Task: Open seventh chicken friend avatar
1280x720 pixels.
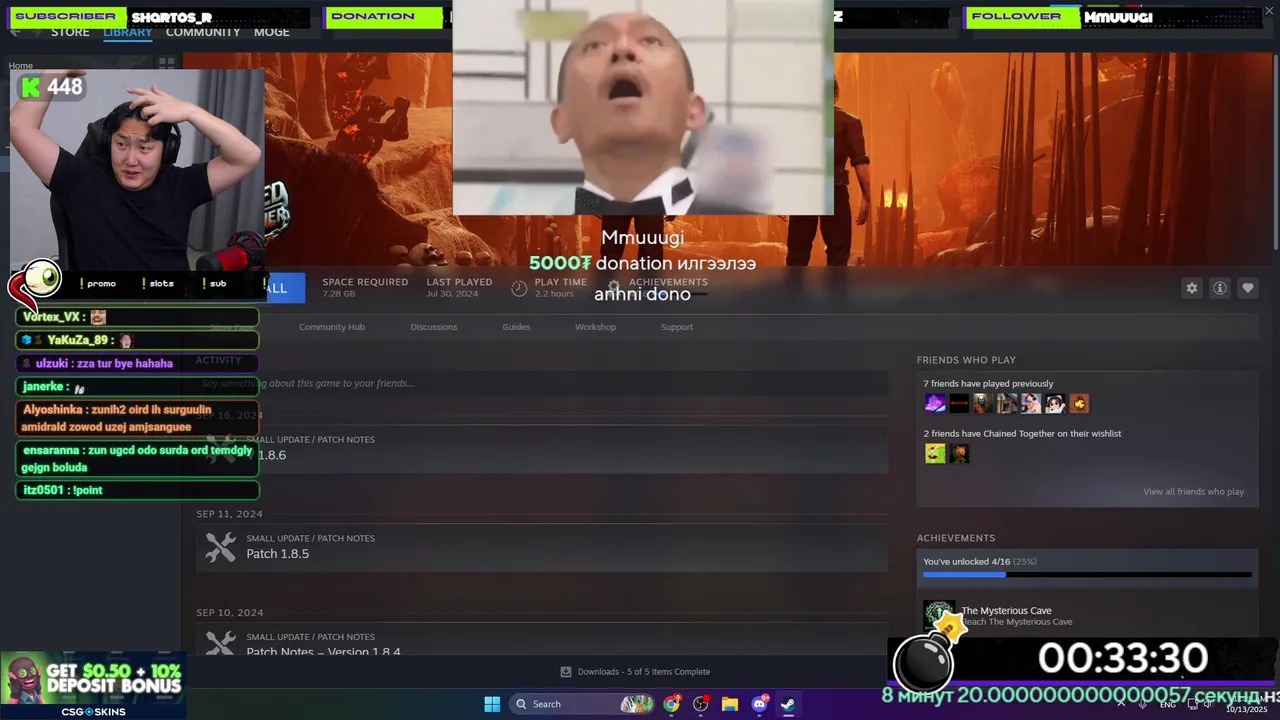Action: point(1079,404)
